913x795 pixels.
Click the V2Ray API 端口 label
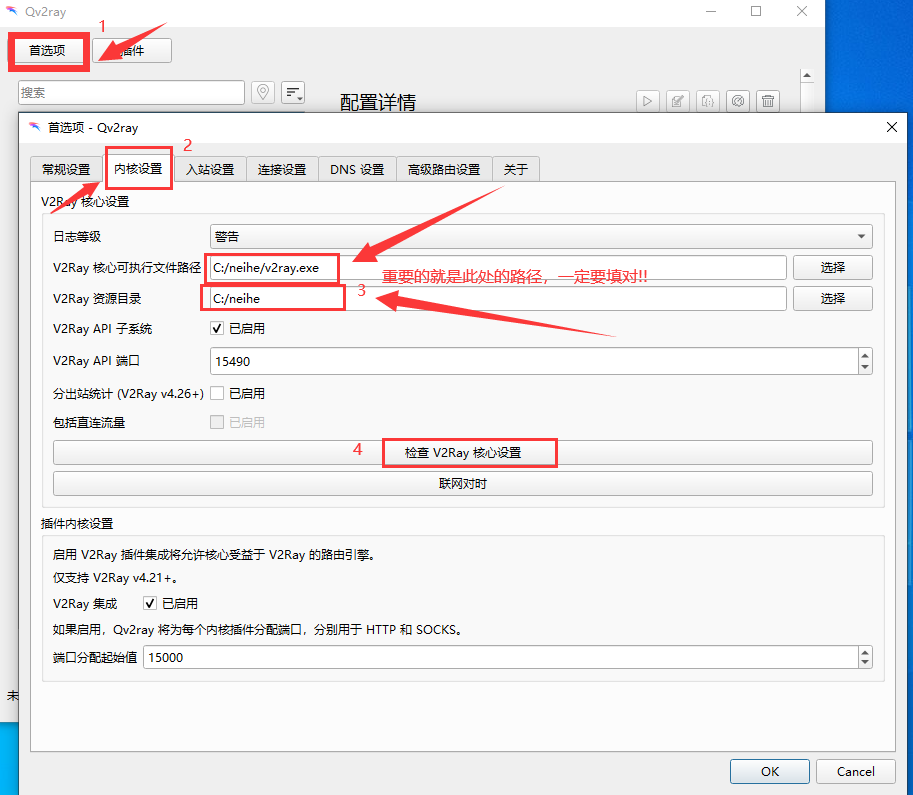click(96, 361)
